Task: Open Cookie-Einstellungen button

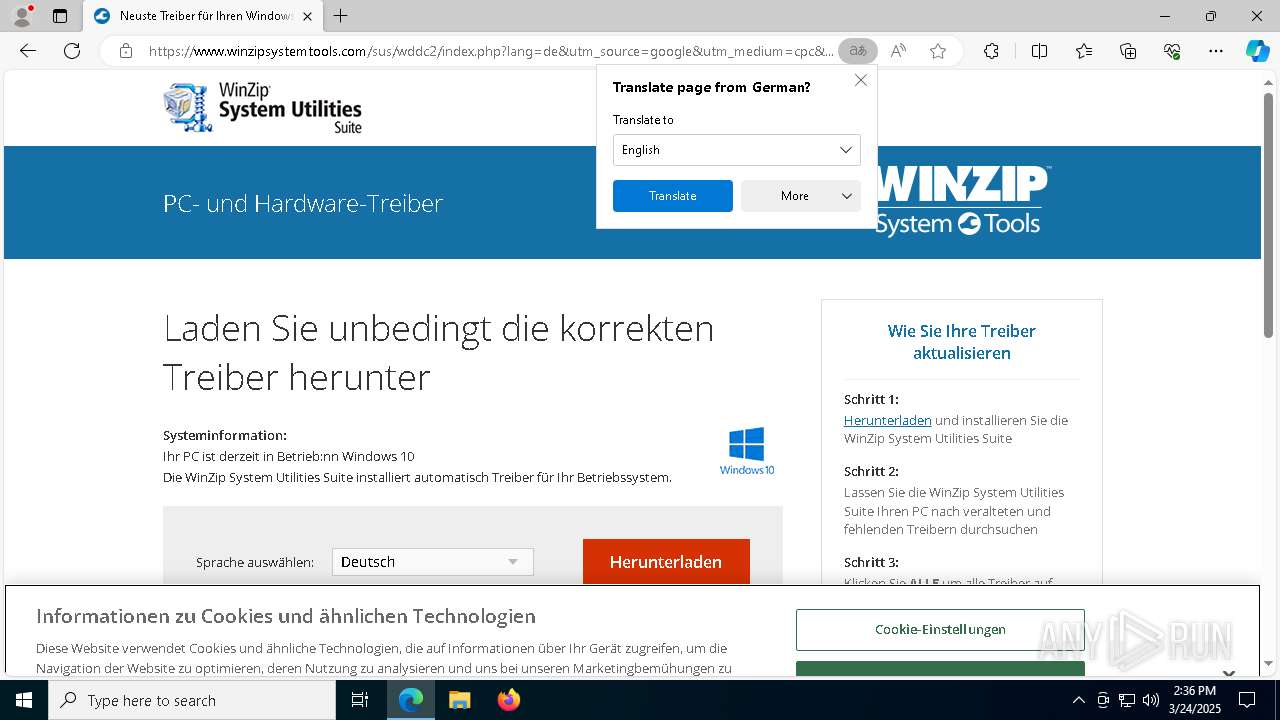Action: (x=940, y=630)
